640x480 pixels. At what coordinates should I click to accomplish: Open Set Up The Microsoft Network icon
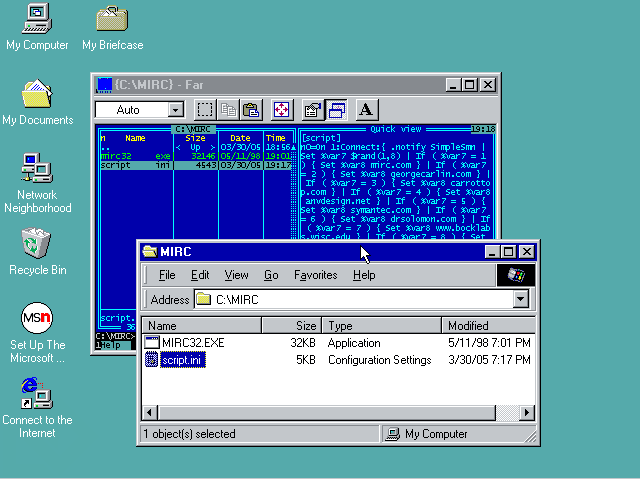point(37,333)
